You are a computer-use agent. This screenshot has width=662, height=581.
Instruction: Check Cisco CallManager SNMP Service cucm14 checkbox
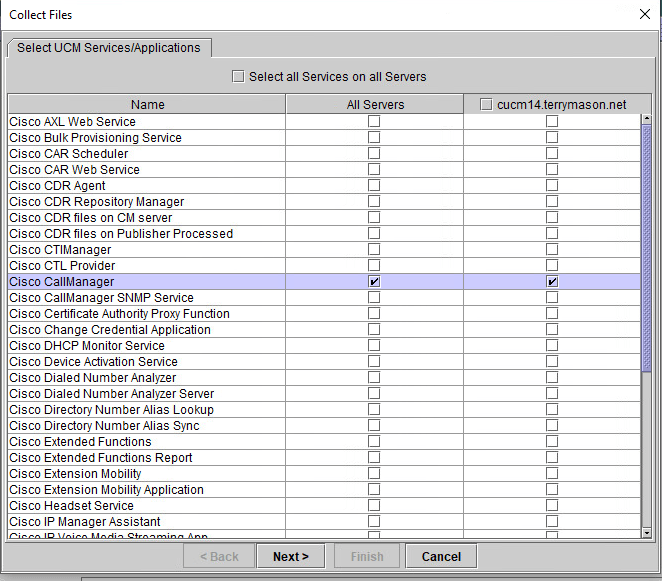pos(552,298)
